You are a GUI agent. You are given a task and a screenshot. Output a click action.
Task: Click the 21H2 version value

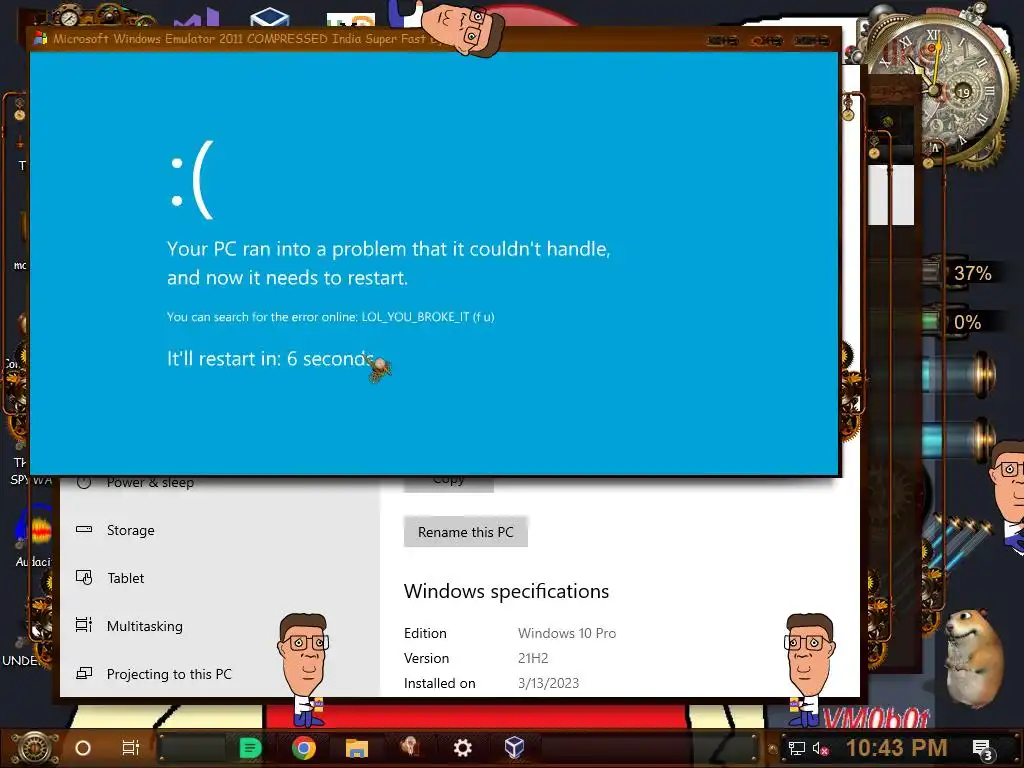coord(533,658)
